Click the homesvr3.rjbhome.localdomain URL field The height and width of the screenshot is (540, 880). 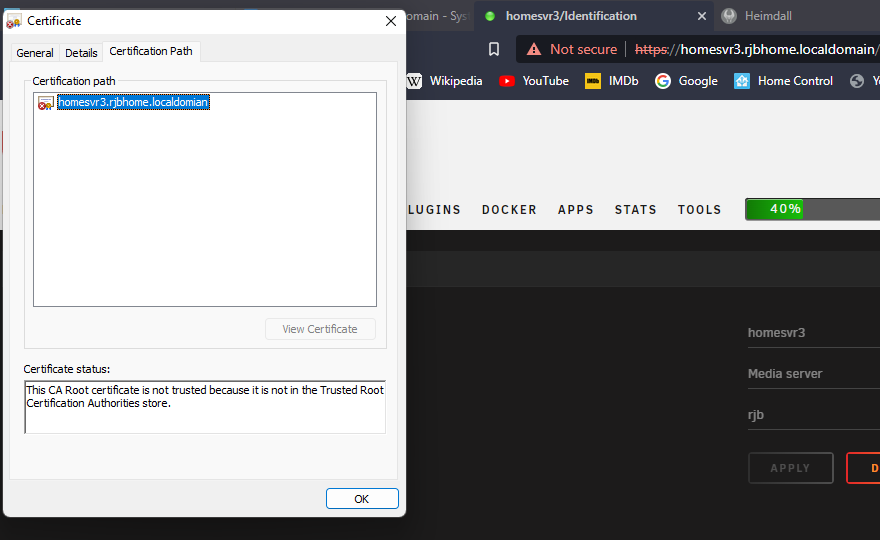click(757, 49)
